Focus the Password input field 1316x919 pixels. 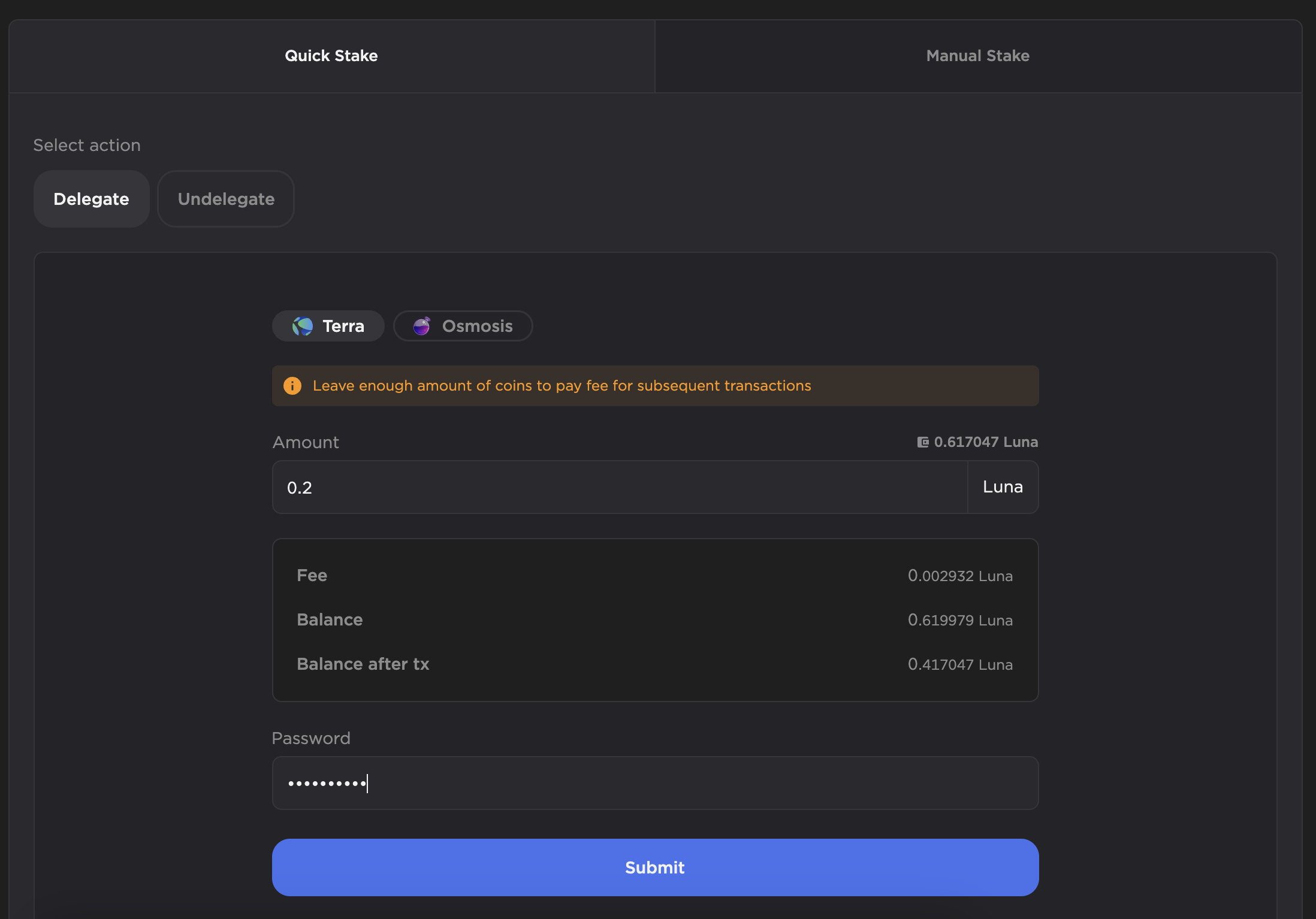click(655, 783)
